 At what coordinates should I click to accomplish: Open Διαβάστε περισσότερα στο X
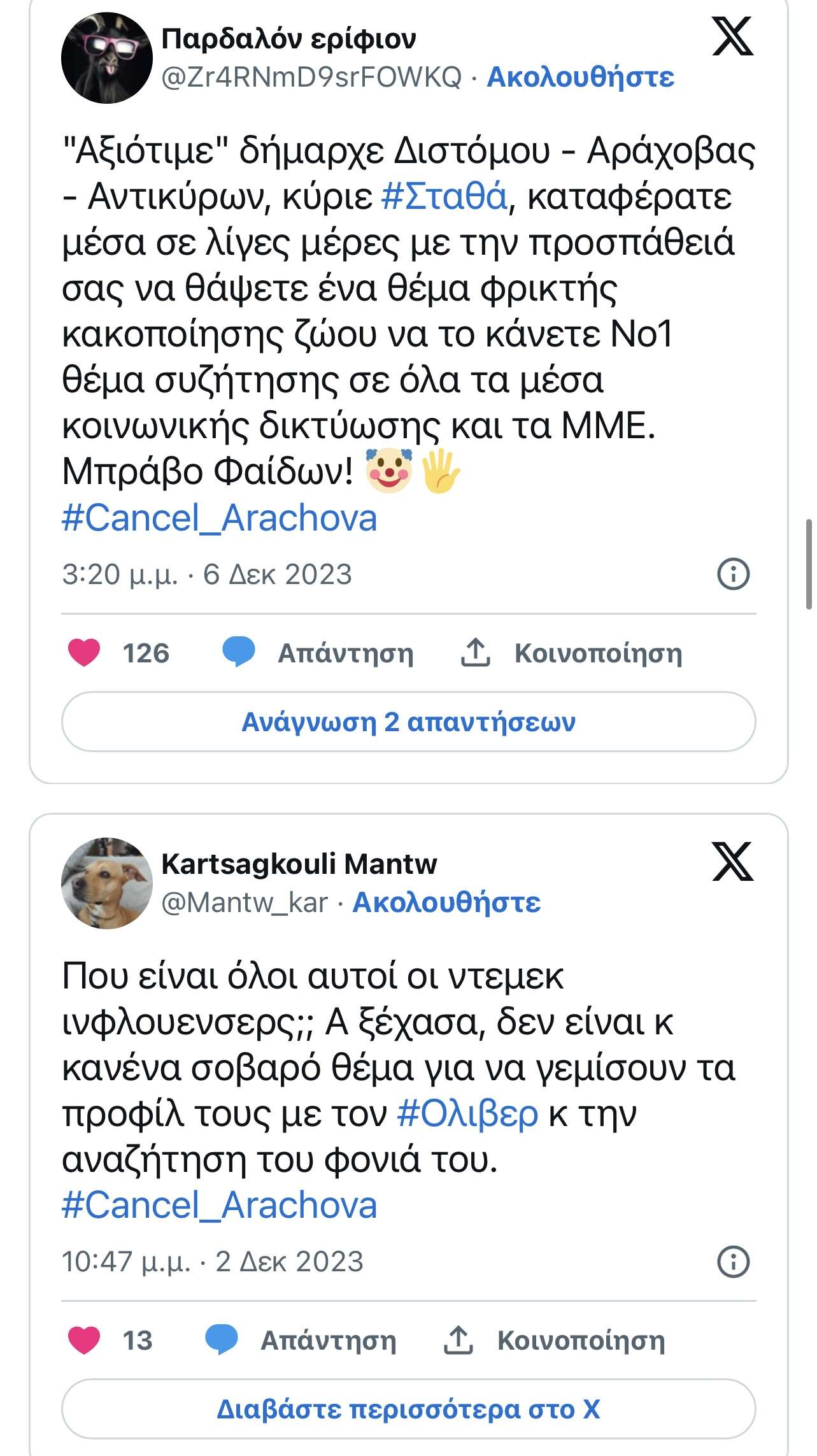[x=408, y=1410]
